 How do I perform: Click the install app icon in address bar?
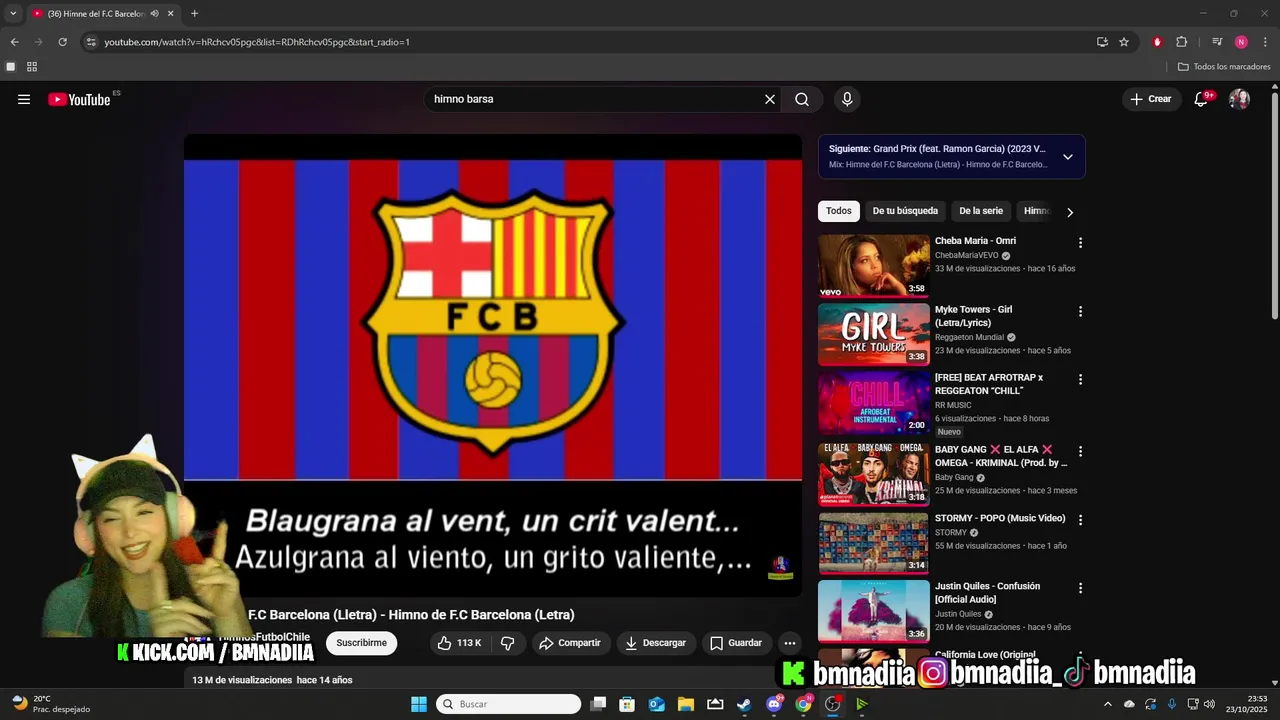coord(1102,42)
